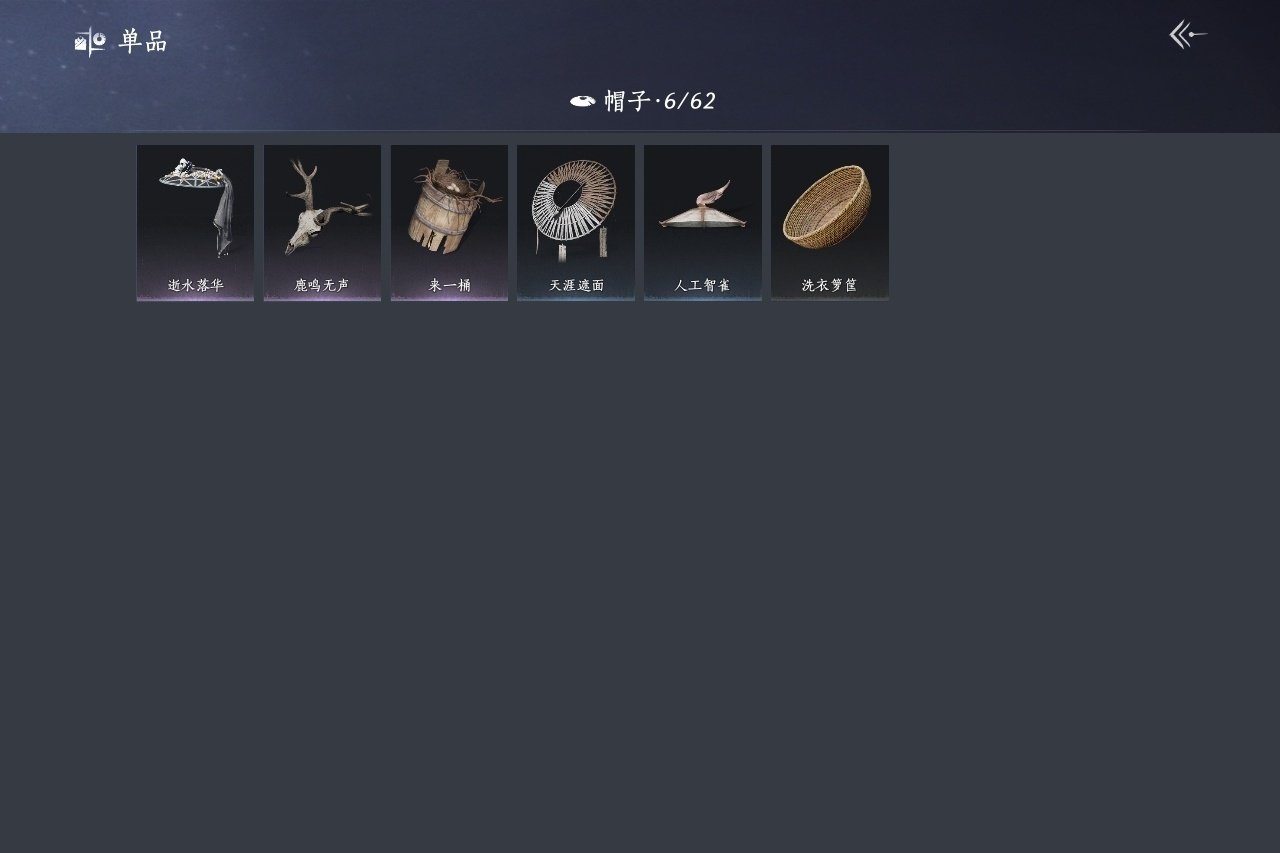Pick the 天涯遮面 label
This screenshot has height=853, width=1280.
(x=576, y=285)
